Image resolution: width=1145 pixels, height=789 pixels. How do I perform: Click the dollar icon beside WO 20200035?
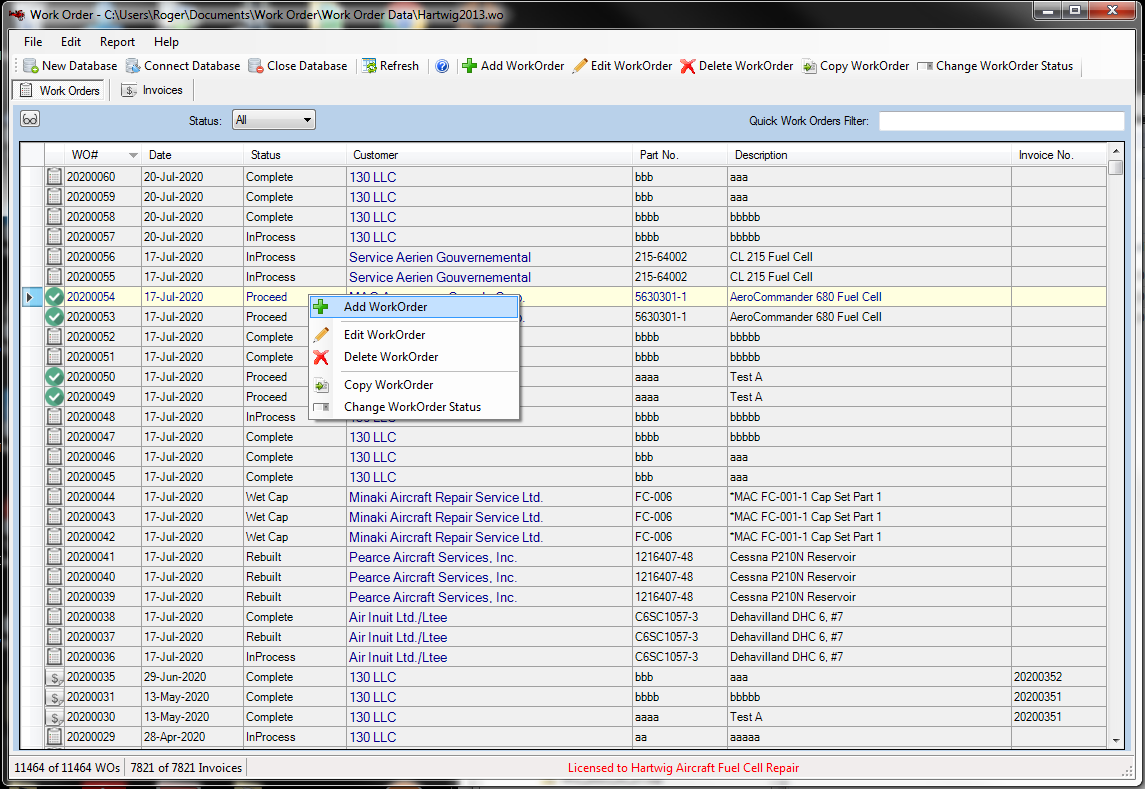(54, 677)
